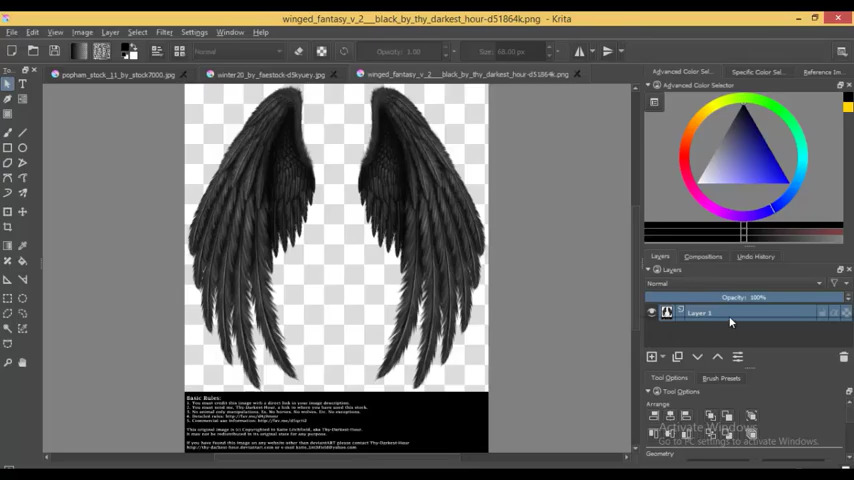Switch to the Undo History tab

coord(755,256)
